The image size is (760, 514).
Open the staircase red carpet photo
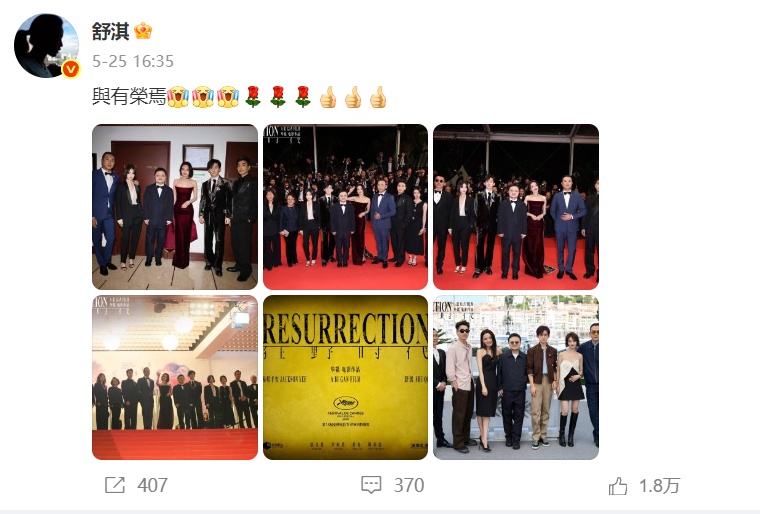click(x=175, y=377)
